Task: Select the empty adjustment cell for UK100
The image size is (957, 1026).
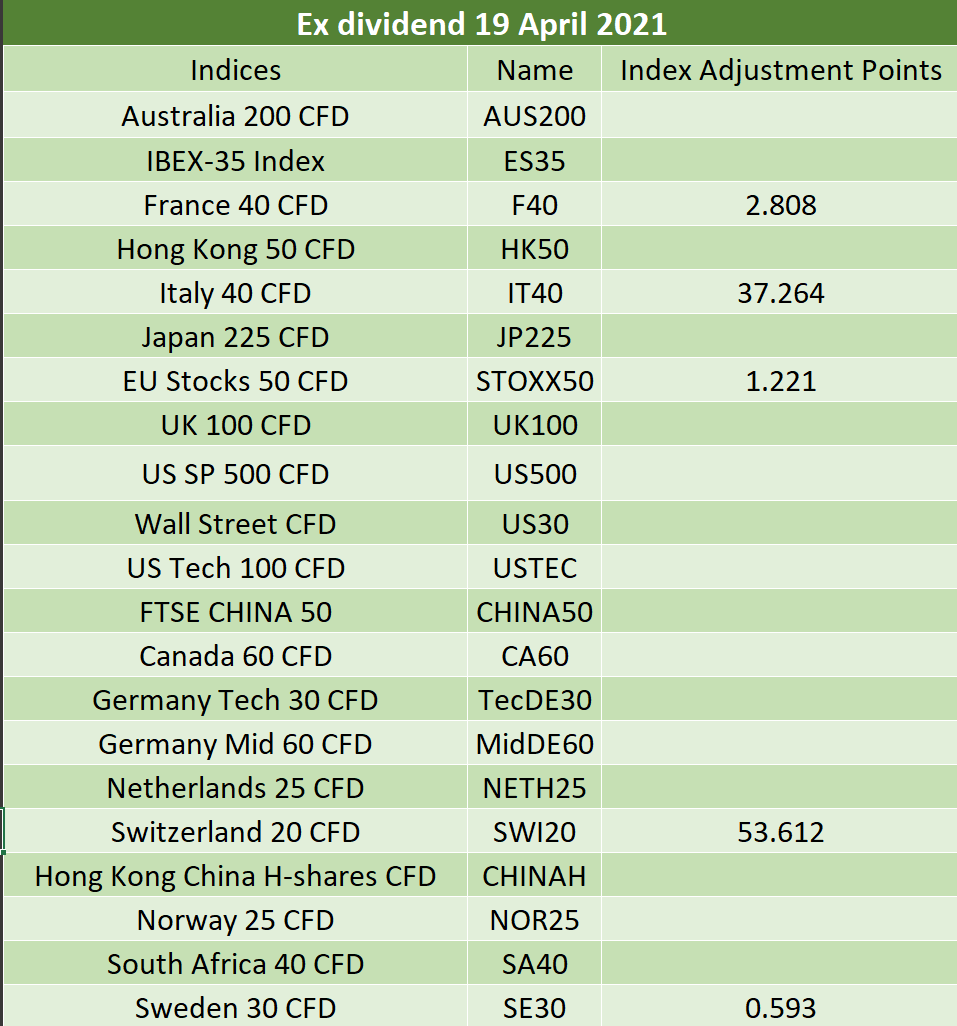Action: click(780, 424)
